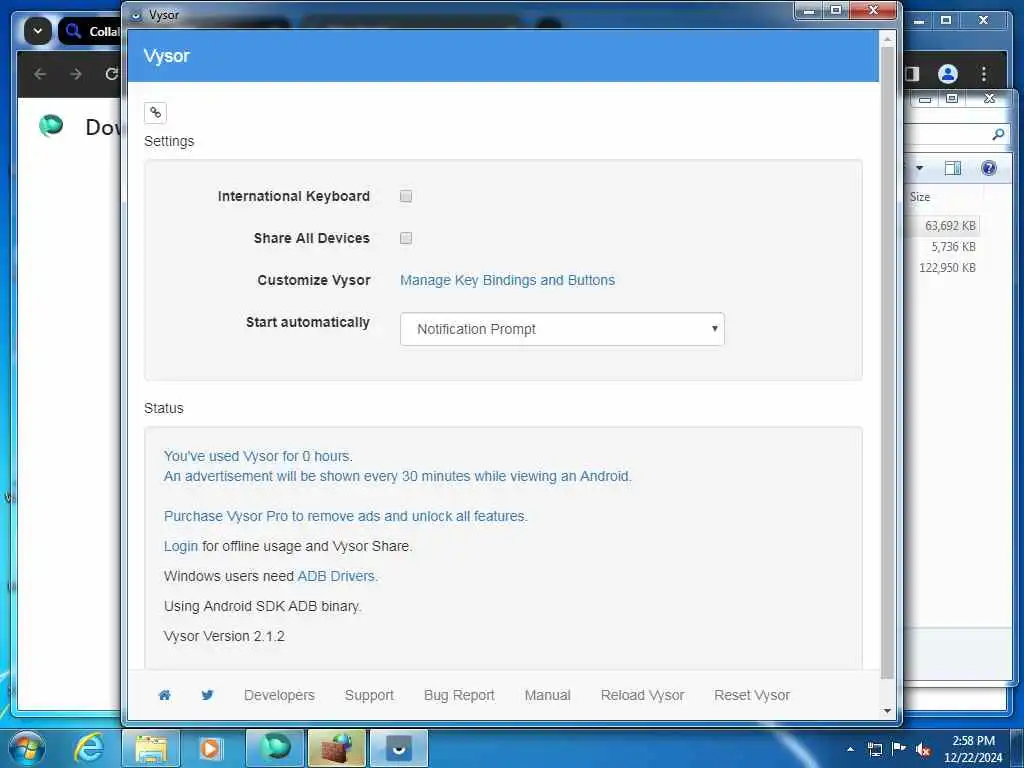Click the advertisement every 30 minutes link

tap(398, 476)
